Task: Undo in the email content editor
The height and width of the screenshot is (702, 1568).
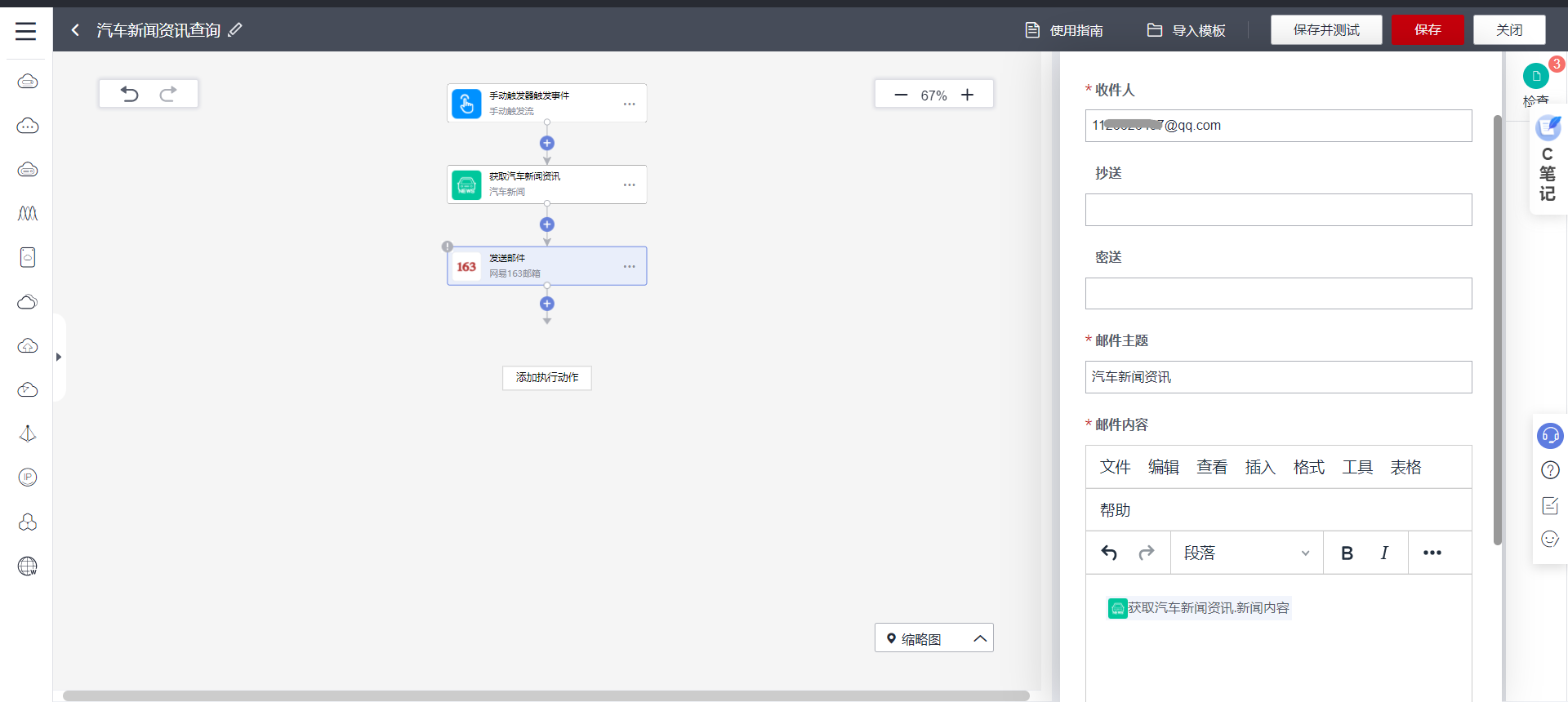Action: point(1109,553)
